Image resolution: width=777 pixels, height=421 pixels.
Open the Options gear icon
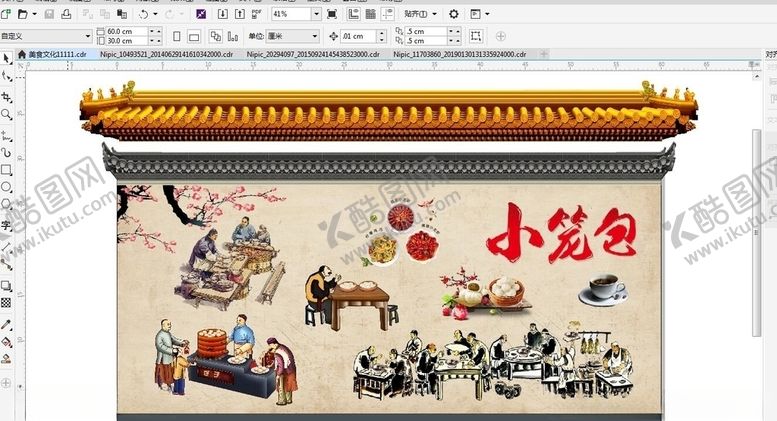[454, 14]
